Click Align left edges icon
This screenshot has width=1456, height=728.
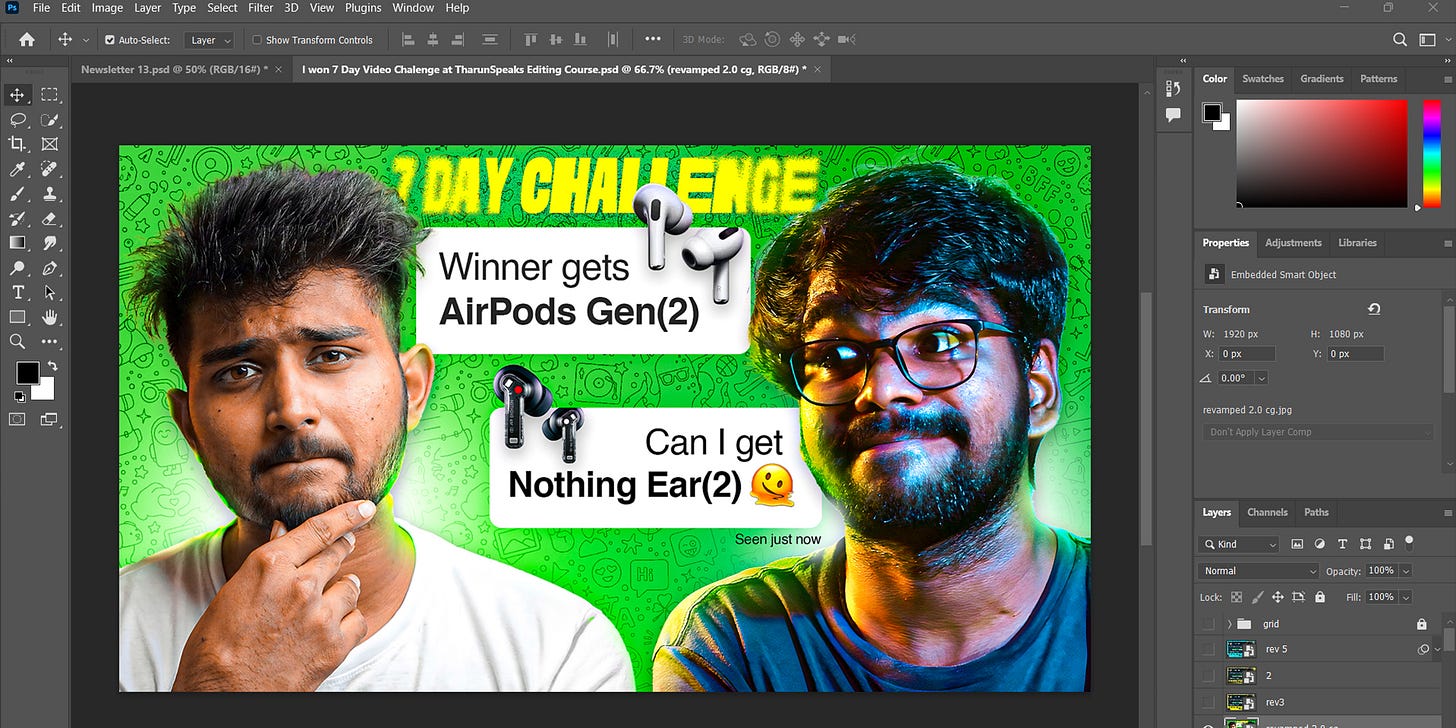coord(407,40)
